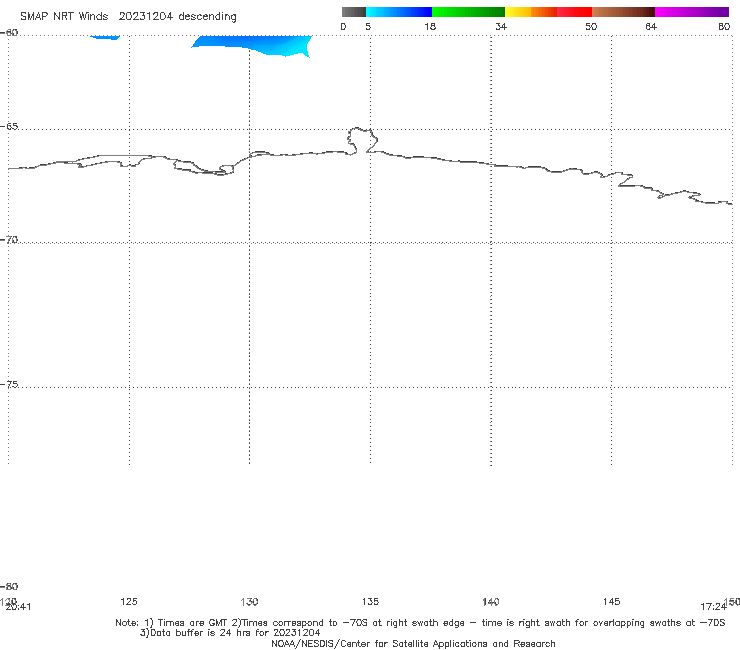Click the 'Data buffer is 24 hrs' note
The width and height of the screenshot is (740, 650).
pos(230,633)
